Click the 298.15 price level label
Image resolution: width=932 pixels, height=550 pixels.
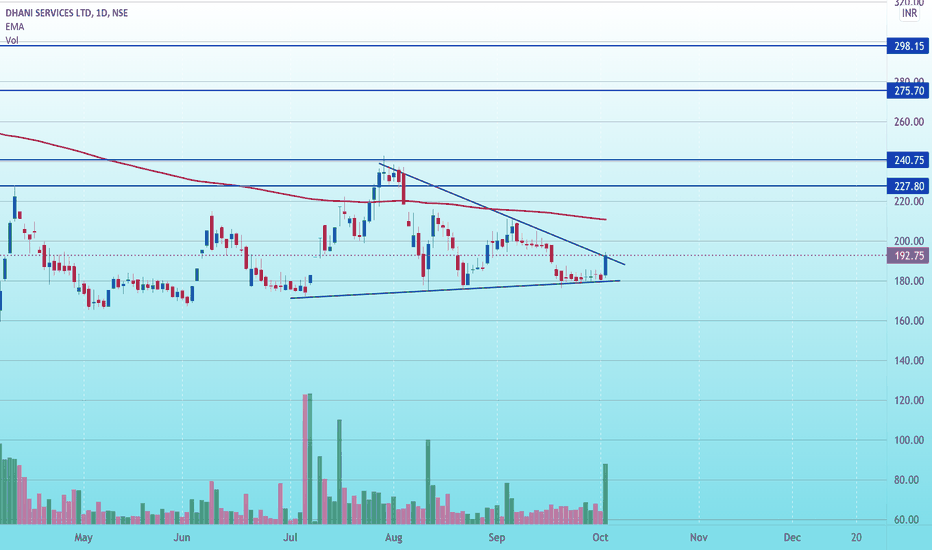pos(908,46)
